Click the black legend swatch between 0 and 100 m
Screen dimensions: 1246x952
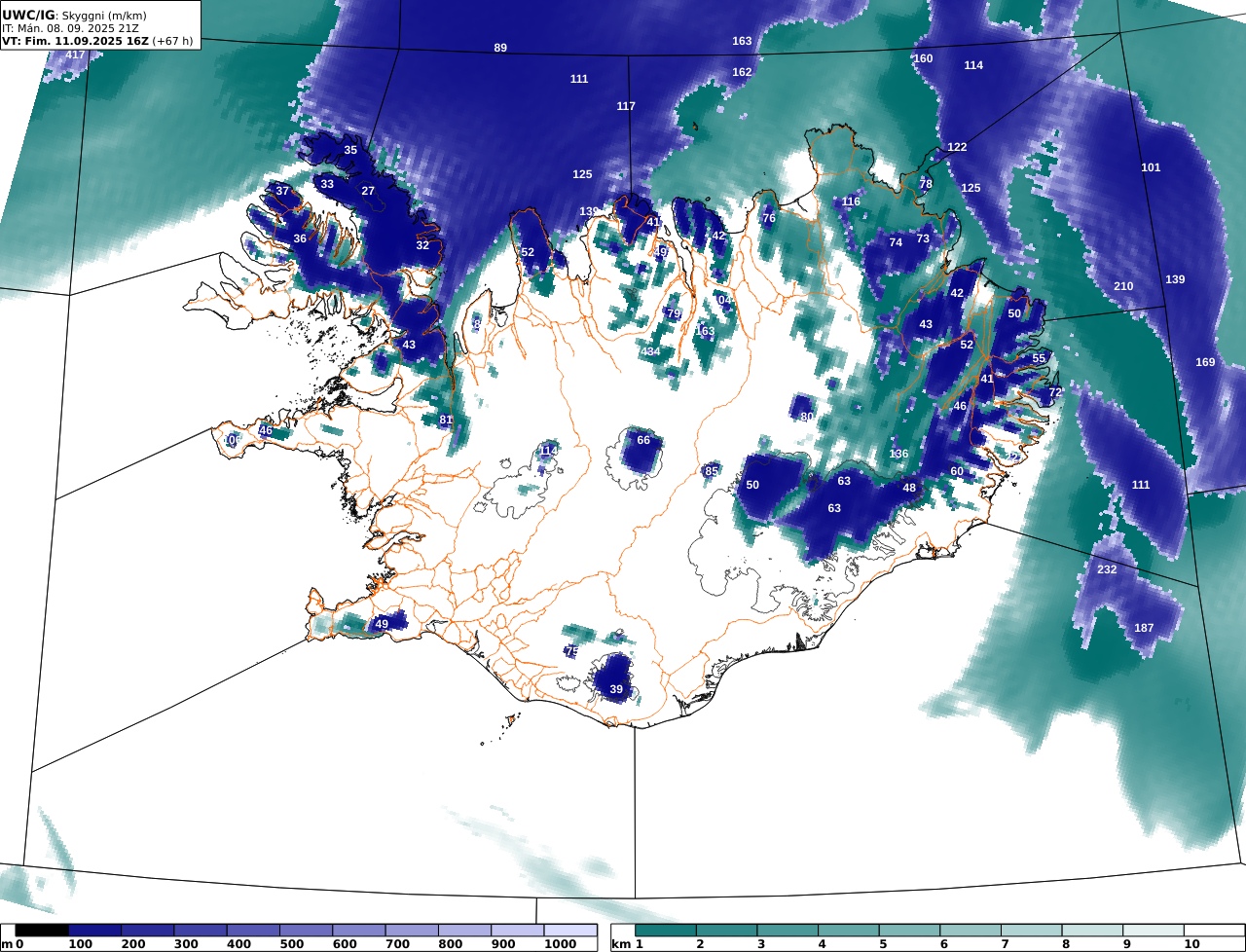tap(42, 932)
